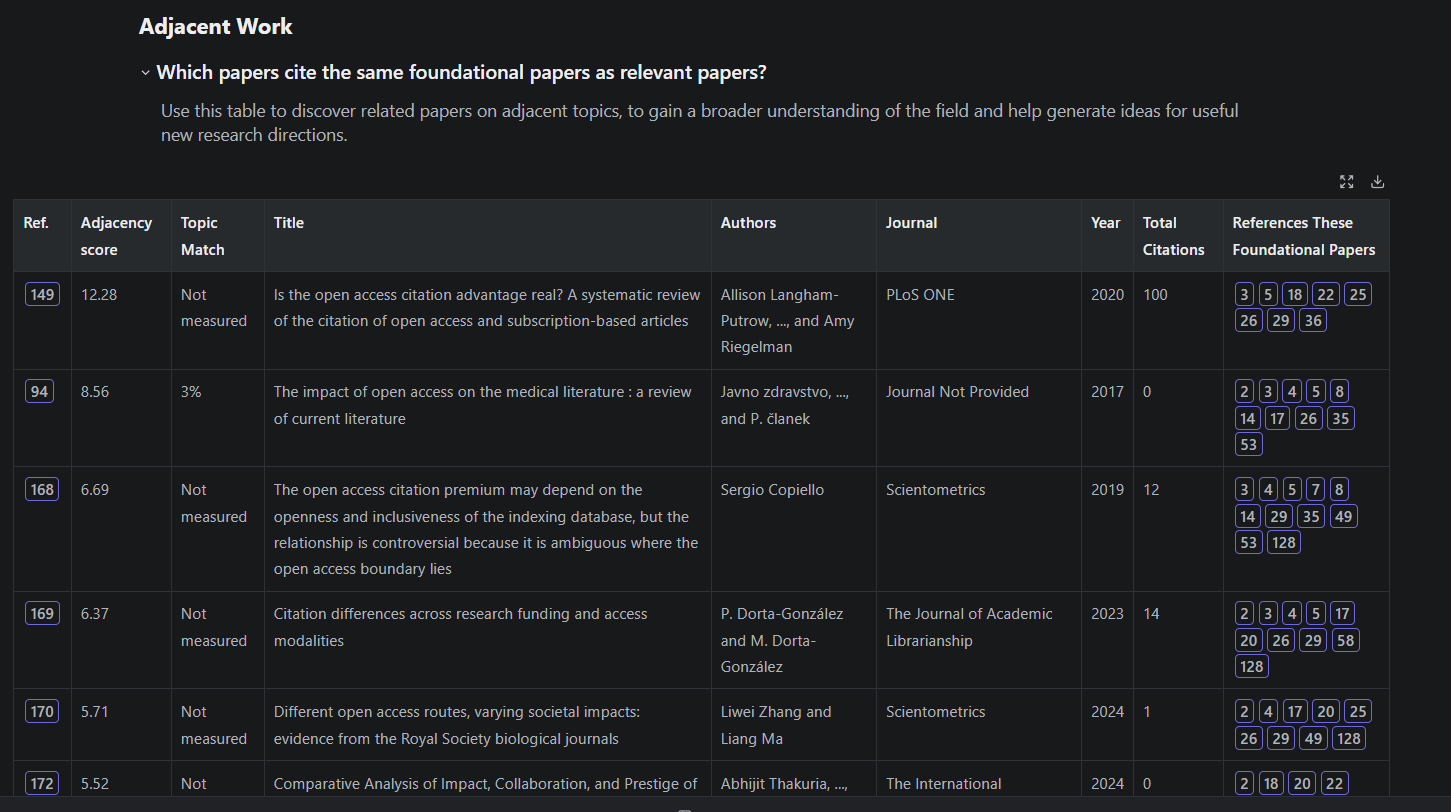Click the Year column header
Image resolution: width=1451 pixels, height=812 pixels.
click(1105, 223)
